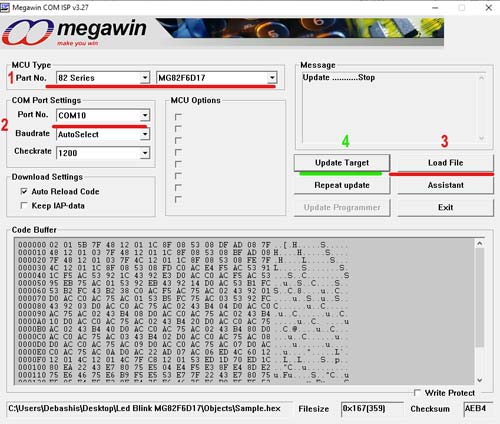Click the Code Buffer scrollbar down arrow
The height and width of the screenshot is (424, 500).
click(x=479, y=380)
